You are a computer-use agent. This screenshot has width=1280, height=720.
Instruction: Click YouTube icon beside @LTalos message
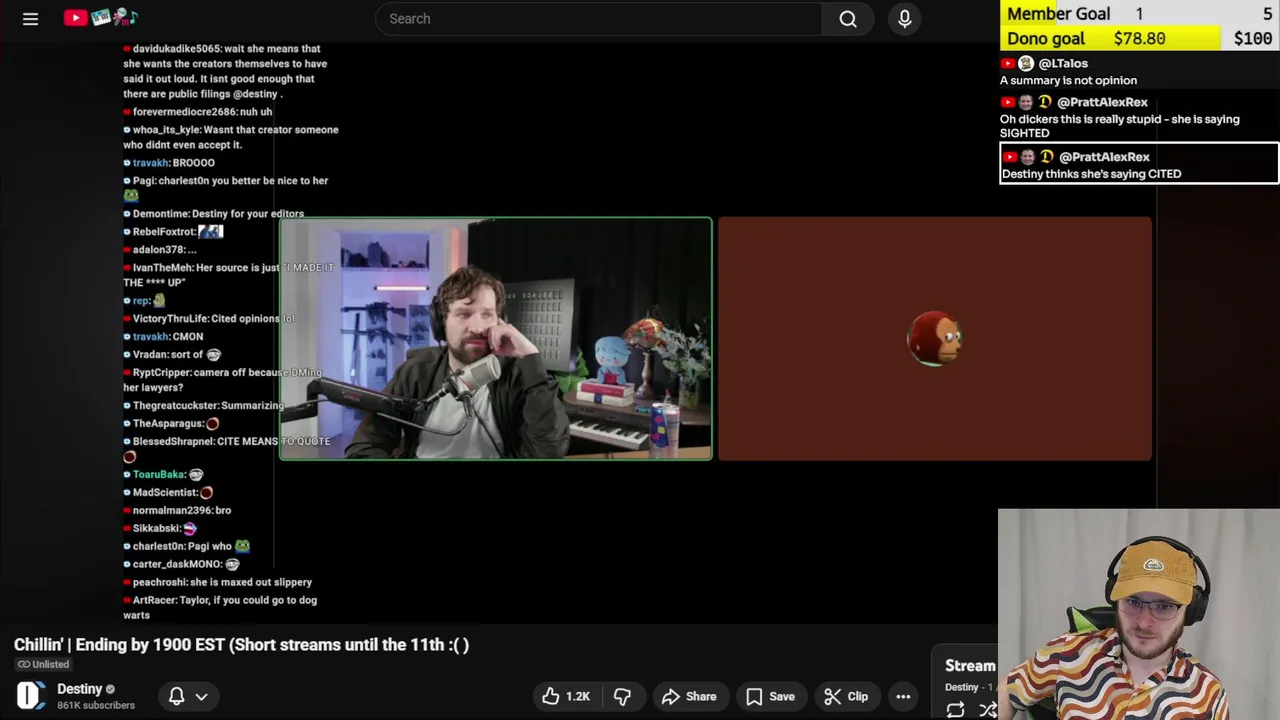click(x=1008, y=63)
